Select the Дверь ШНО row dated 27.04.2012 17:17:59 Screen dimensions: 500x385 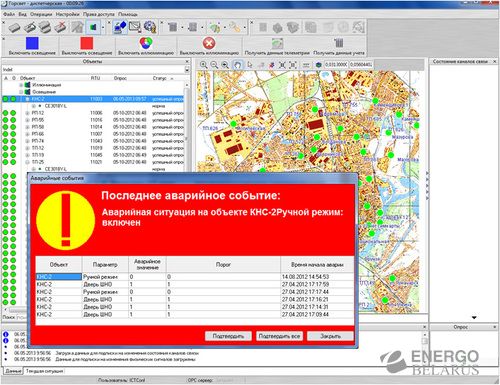195,284
